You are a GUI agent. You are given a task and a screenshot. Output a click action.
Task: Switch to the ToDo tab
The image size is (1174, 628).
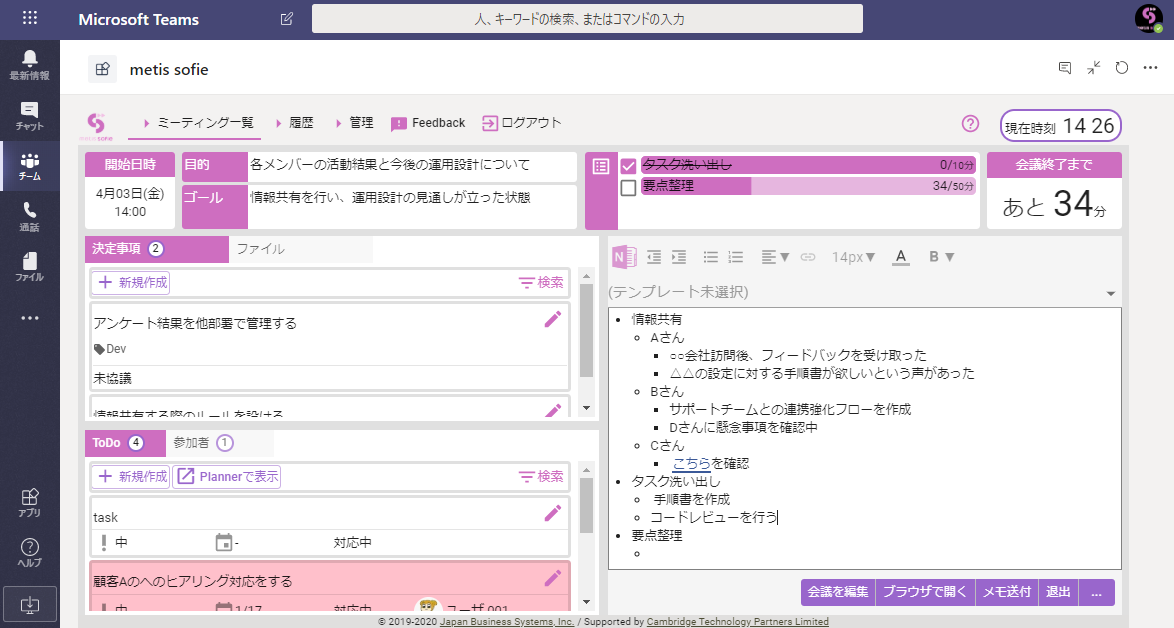click(x=125, y=443)
